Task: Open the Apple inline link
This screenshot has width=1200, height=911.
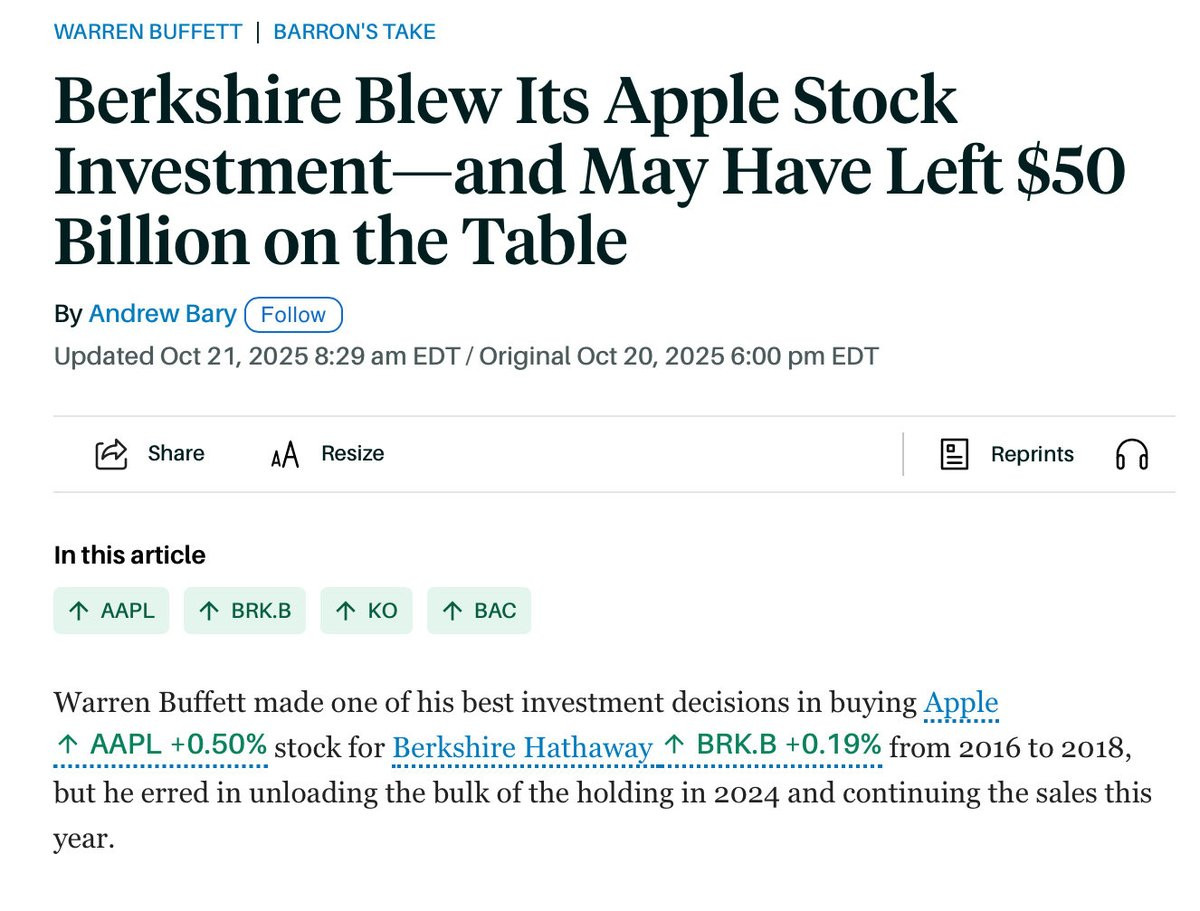Action: [x=961, y=705]
